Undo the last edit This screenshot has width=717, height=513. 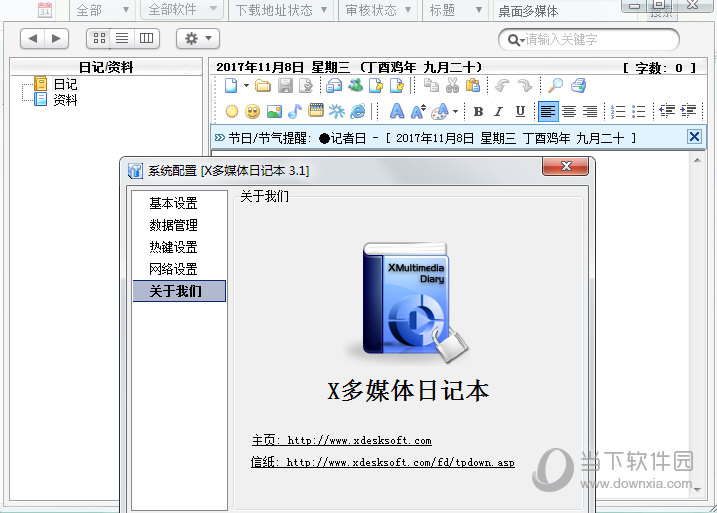(503, 86)
